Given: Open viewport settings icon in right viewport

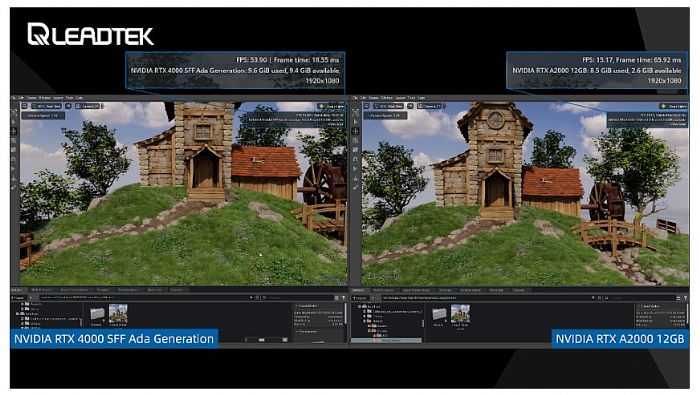Looking at the screenshot, I should [x=367, y=106].
